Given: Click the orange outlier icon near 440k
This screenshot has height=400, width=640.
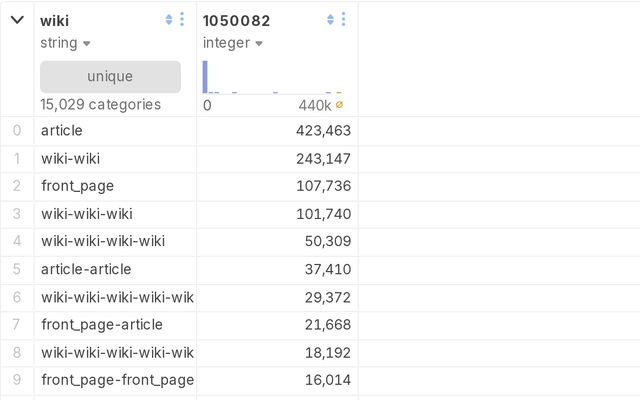Looking at the screenshot, I should (x=340, y=105).
